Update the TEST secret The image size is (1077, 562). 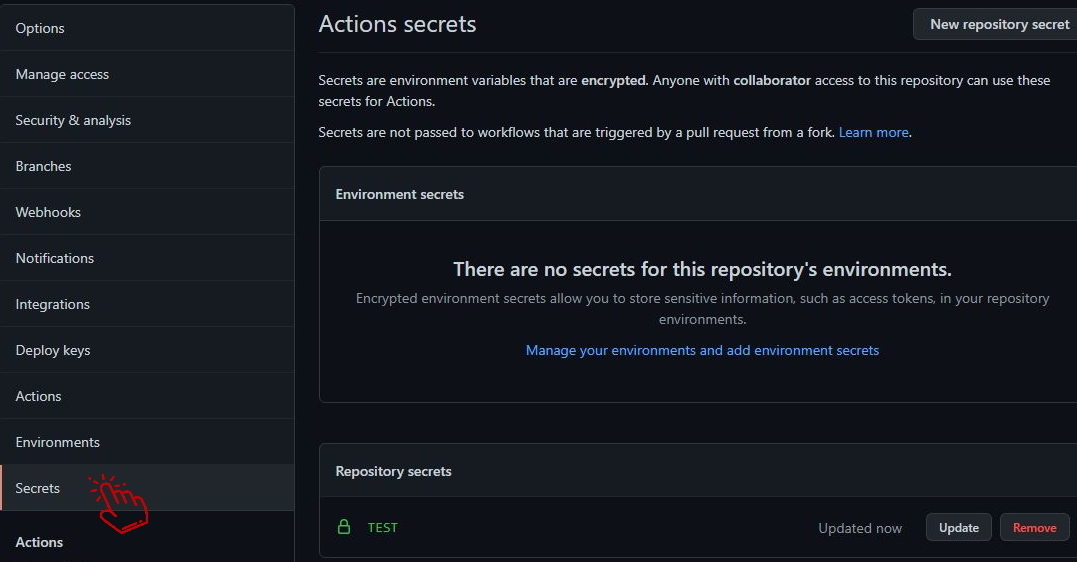[x=958, y=527]
